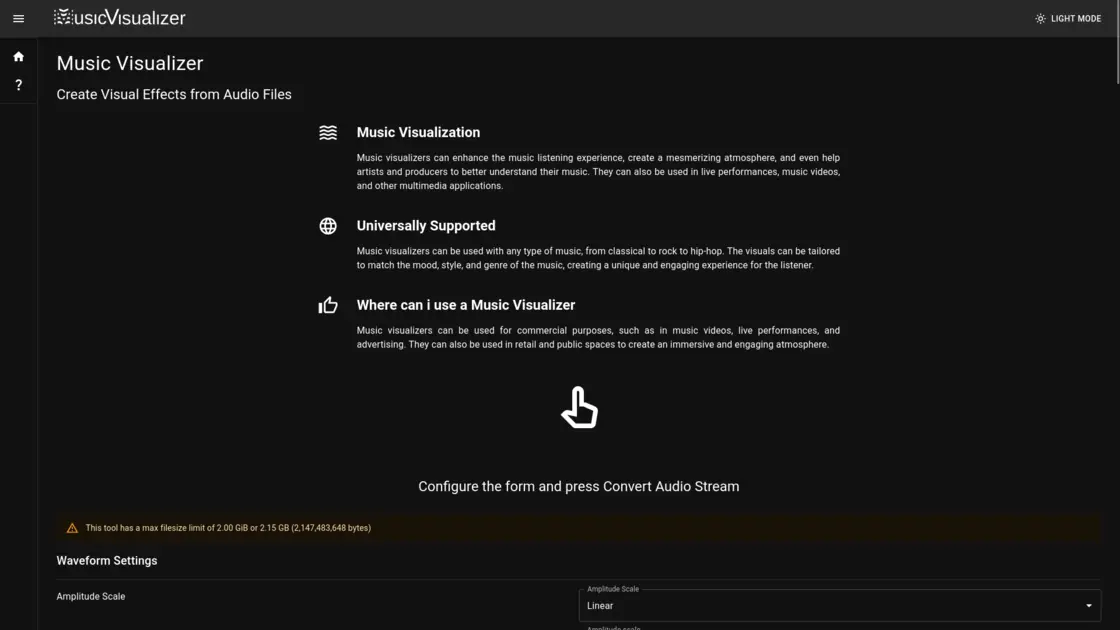Click the waveform icon beside Music Visualization
Viewport: 1120px width, 630px height.
point(328,131)
